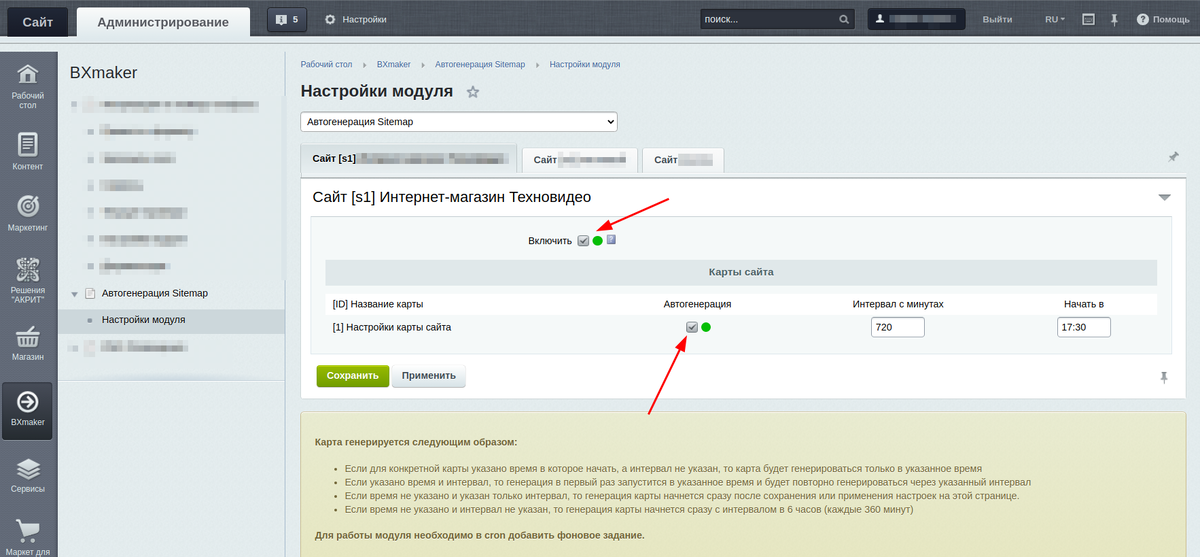Click the interval field containing 720
This screenshot has height=557, width=1200.
(x=898, y=327)
